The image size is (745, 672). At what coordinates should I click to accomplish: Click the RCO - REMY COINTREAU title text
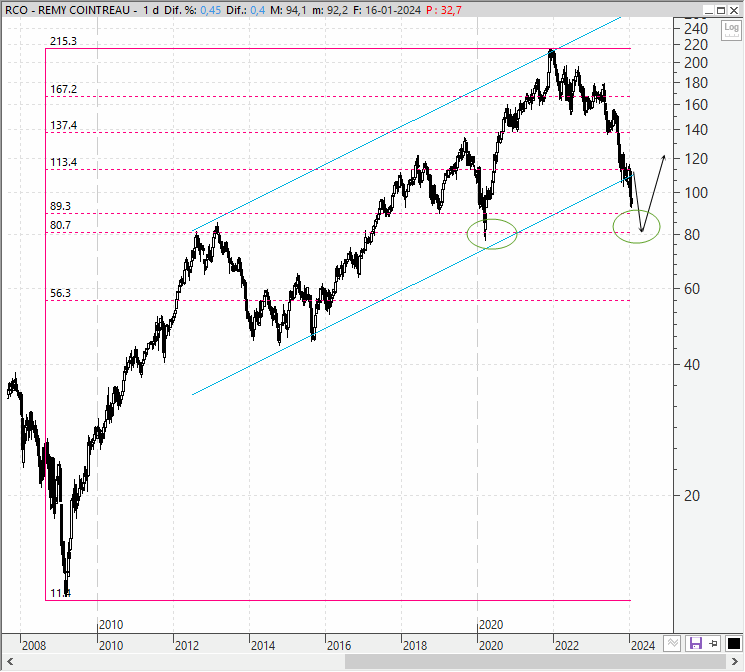click(x=67, y=10)
